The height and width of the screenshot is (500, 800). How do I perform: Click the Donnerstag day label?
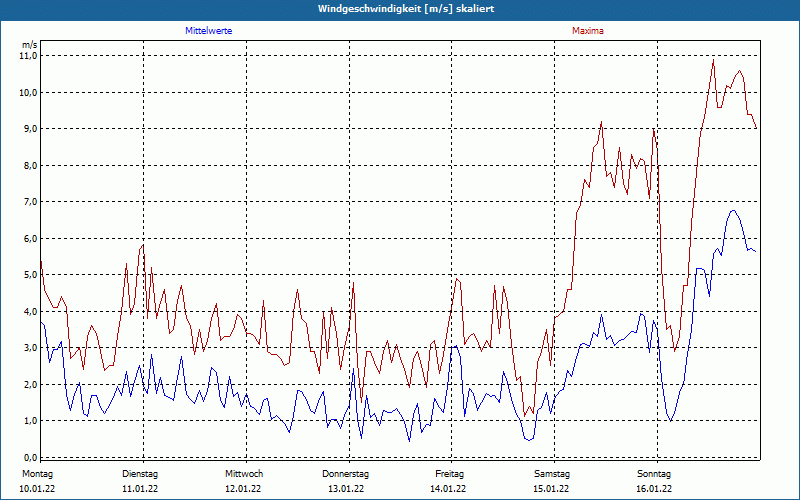click(x=345, y=474)
